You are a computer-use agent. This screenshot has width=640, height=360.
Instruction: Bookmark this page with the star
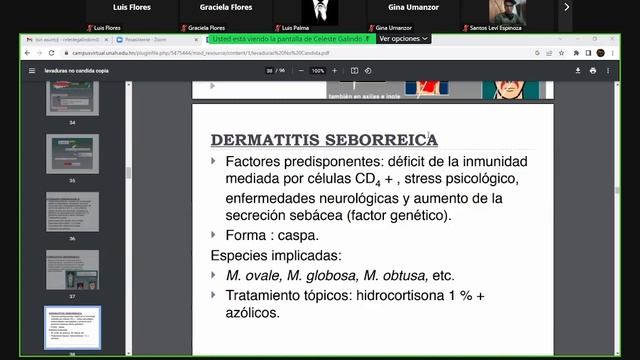pos(562,53)
